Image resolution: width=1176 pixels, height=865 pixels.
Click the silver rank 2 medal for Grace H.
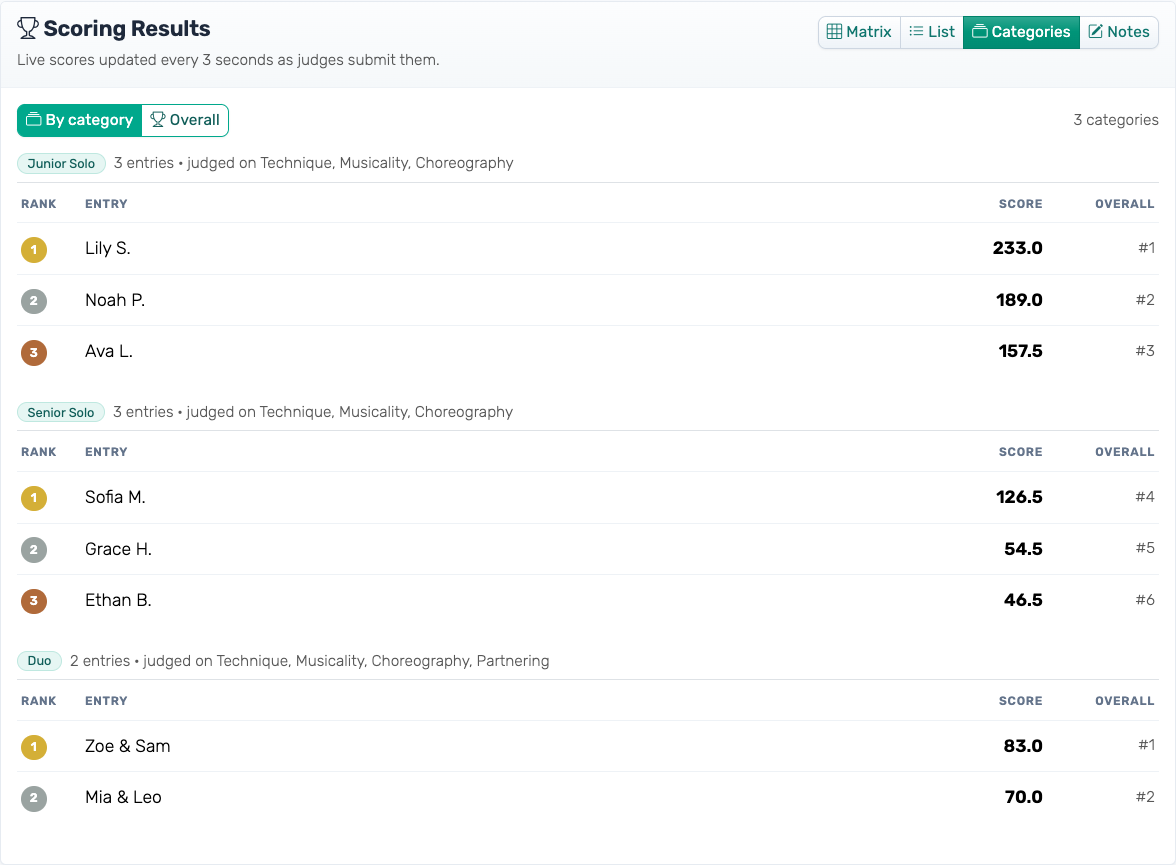(34, 550)
